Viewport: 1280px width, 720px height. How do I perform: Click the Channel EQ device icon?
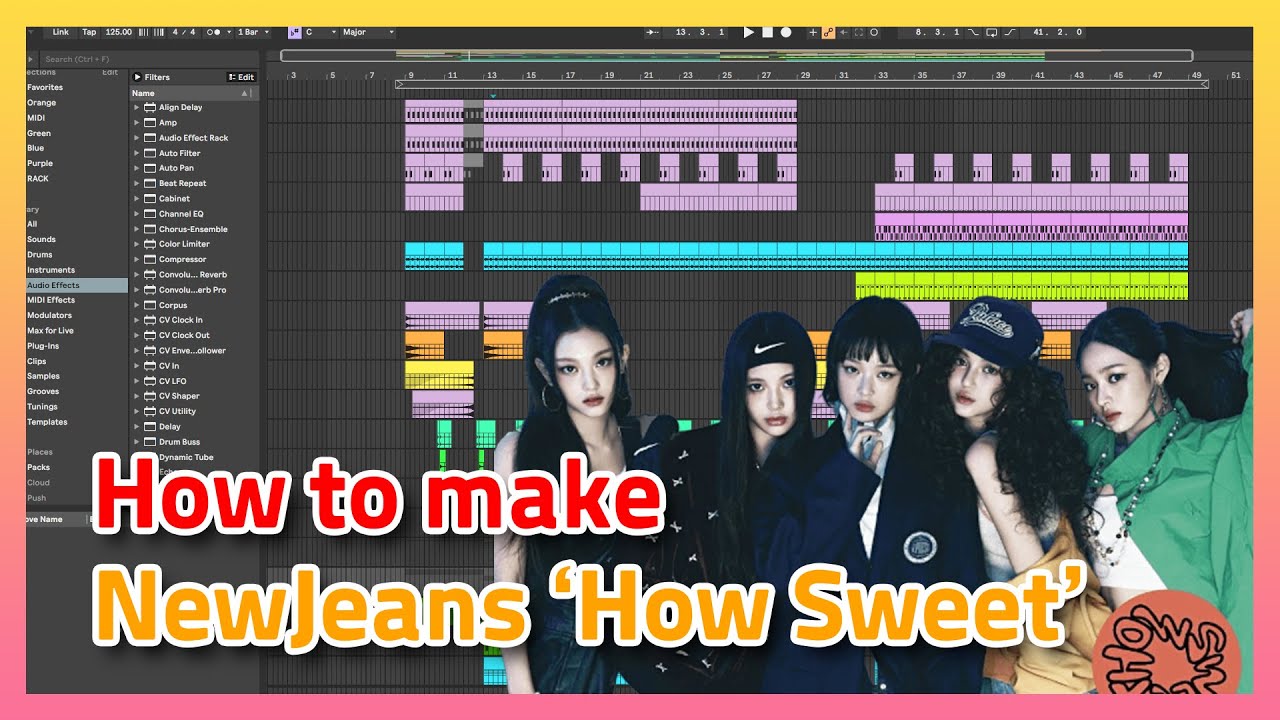pyautogui.click(x=150, y=214)
